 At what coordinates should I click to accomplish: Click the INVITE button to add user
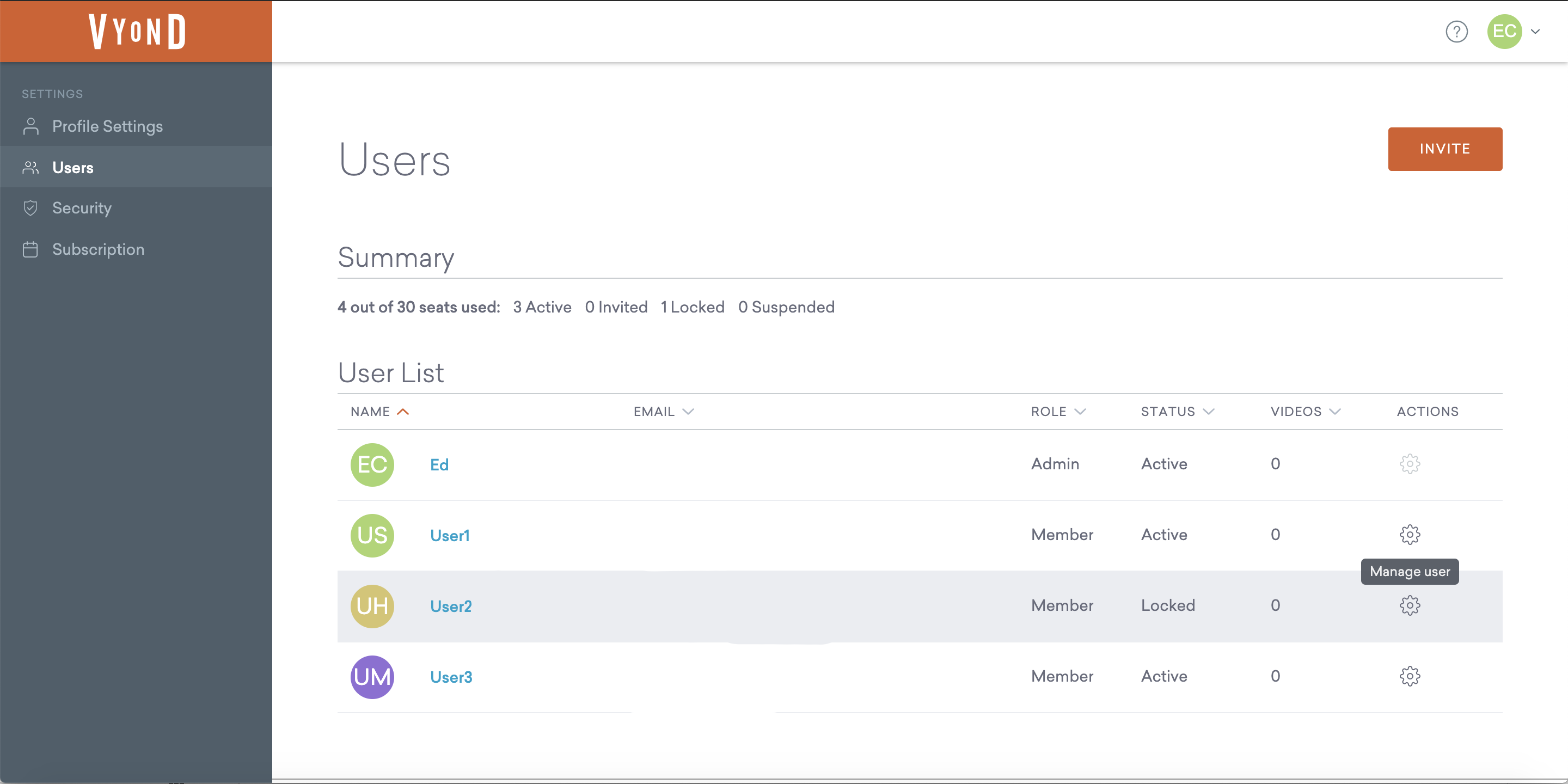click(x=1446, y=149)
